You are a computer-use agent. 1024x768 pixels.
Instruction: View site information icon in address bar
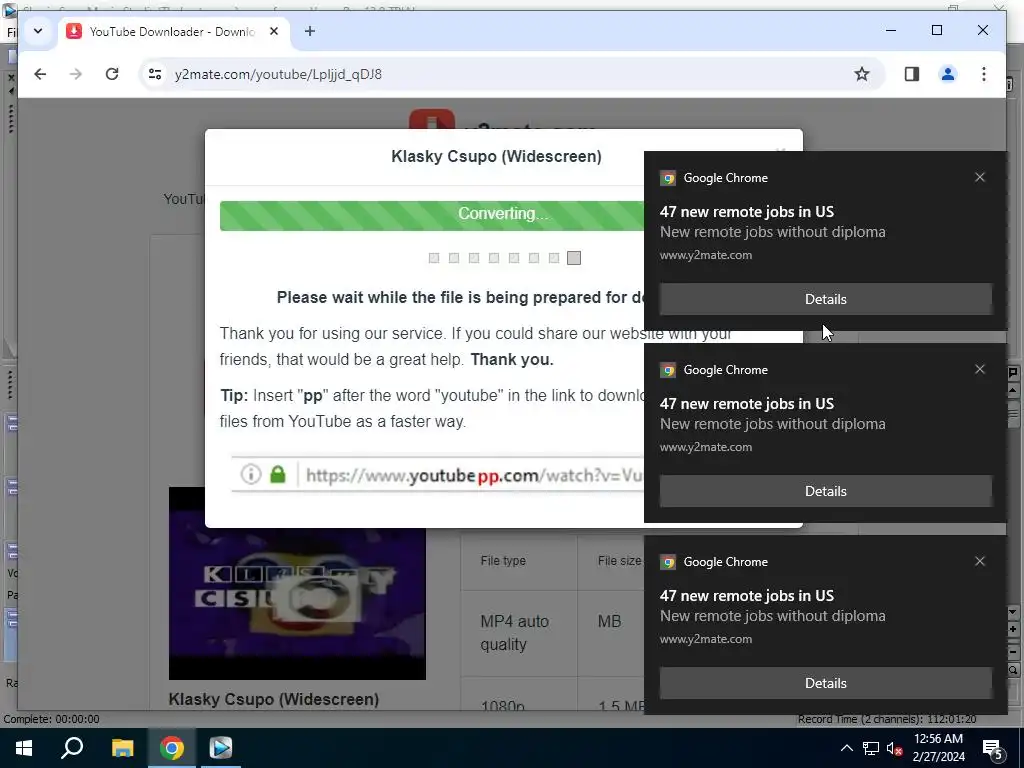tap(155, 74)
